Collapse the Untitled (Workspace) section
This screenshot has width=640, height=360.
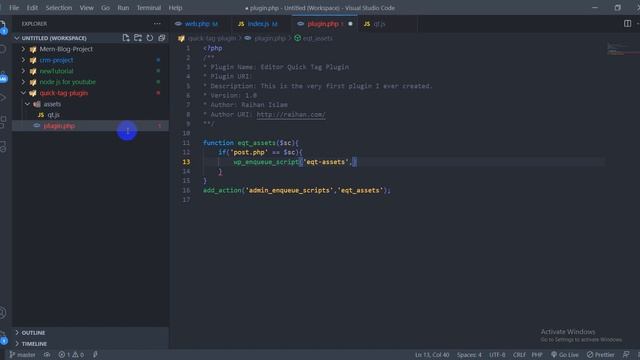tap(17, 38)
